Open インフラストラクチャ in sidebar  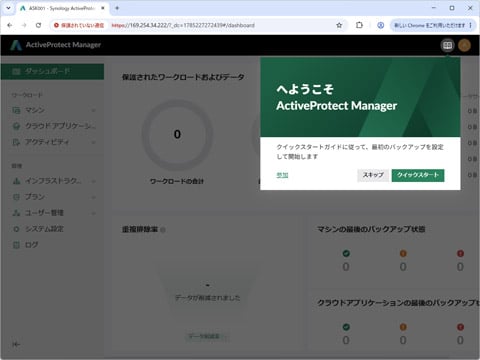pos(52,181)
